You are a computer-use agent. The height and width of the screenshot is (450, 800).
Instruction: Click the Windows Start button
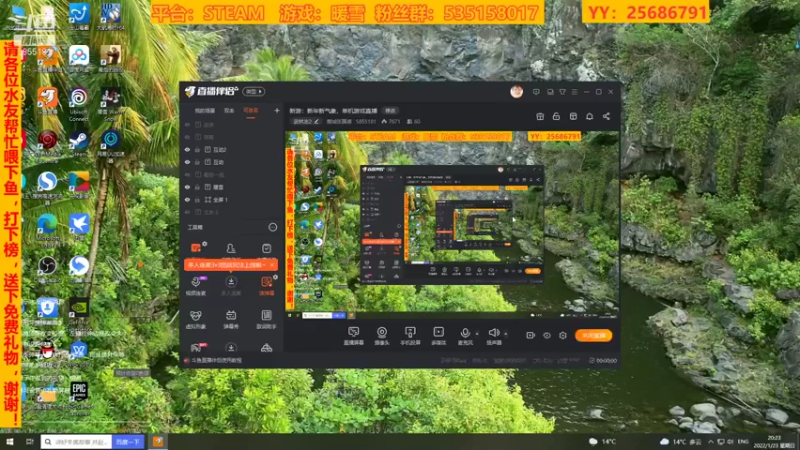coord(10,441)
